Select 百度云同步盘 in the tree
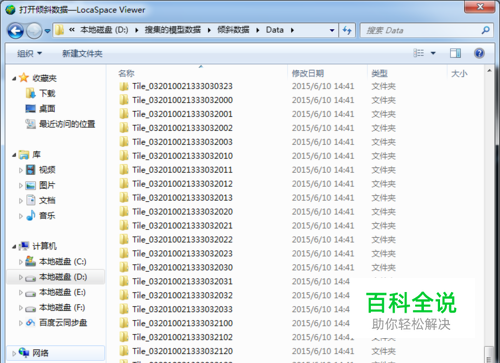This screenshot has height=363, width=500. click(x=63, y=323)
